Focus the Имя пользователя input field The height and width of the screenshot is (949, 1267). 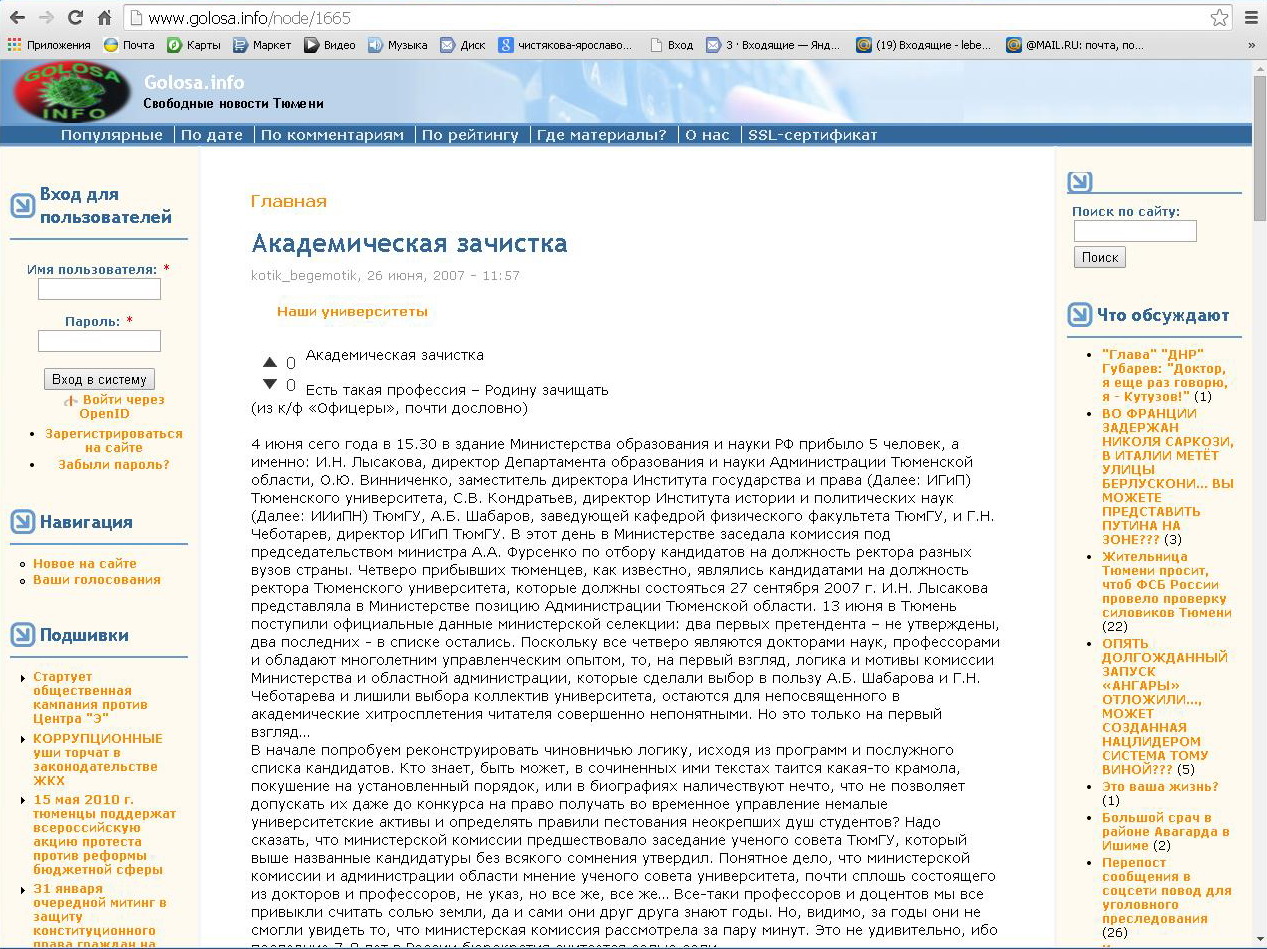pyautogui.click(x=99, y=289)
